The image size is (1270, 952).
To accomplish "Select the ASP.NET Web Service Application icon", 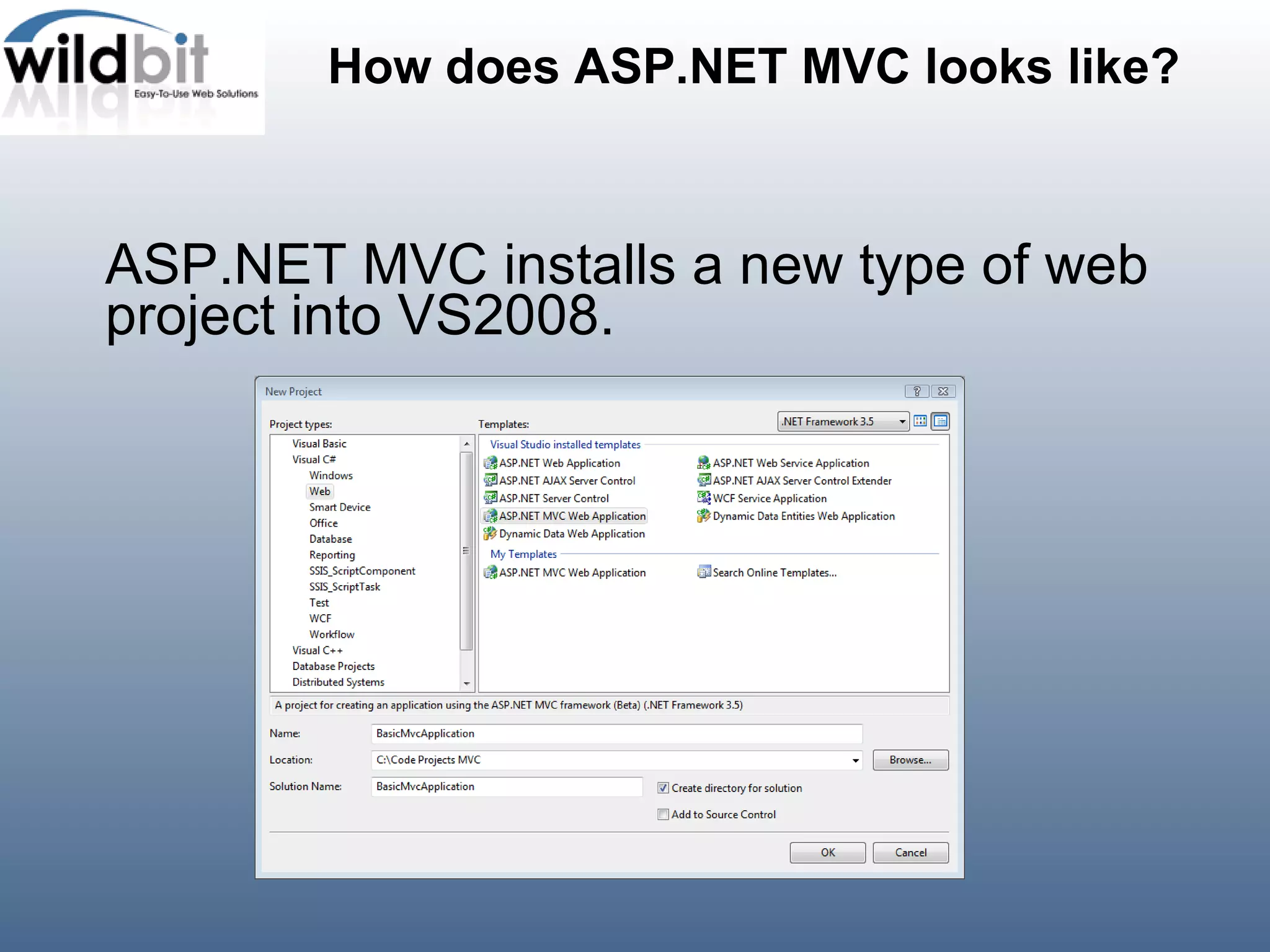I will point(703,463).
